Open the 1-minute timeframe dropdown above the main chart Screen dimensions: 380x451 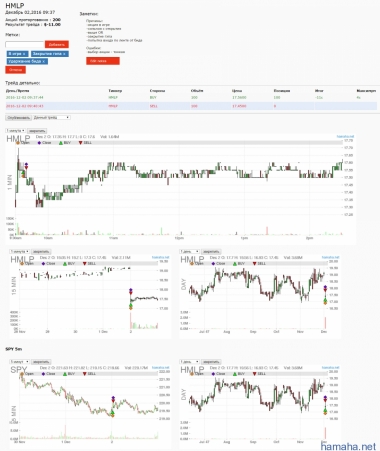(15, 131)
